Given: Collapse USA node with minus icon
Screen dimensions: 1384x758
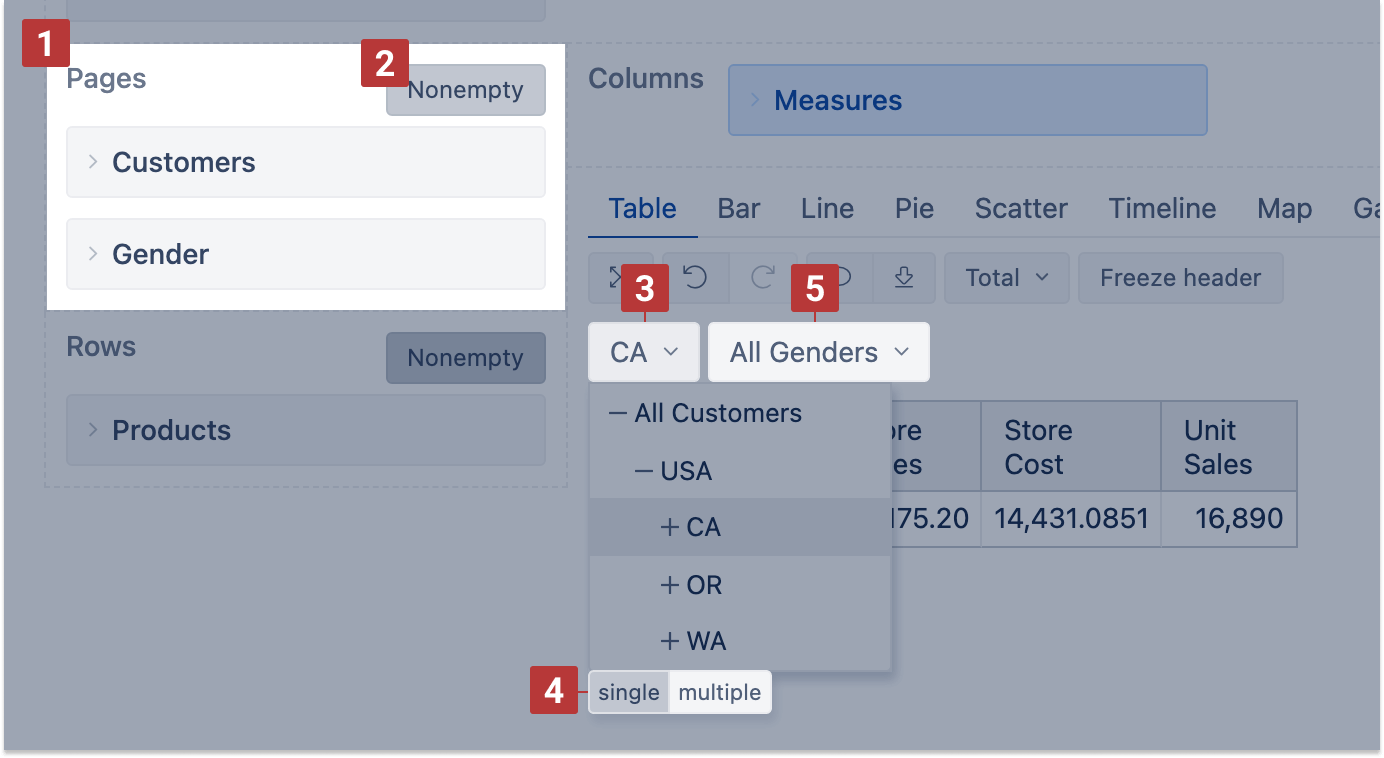Looking at the screenshot, I should pyautogui.click(x=644, y=471).
